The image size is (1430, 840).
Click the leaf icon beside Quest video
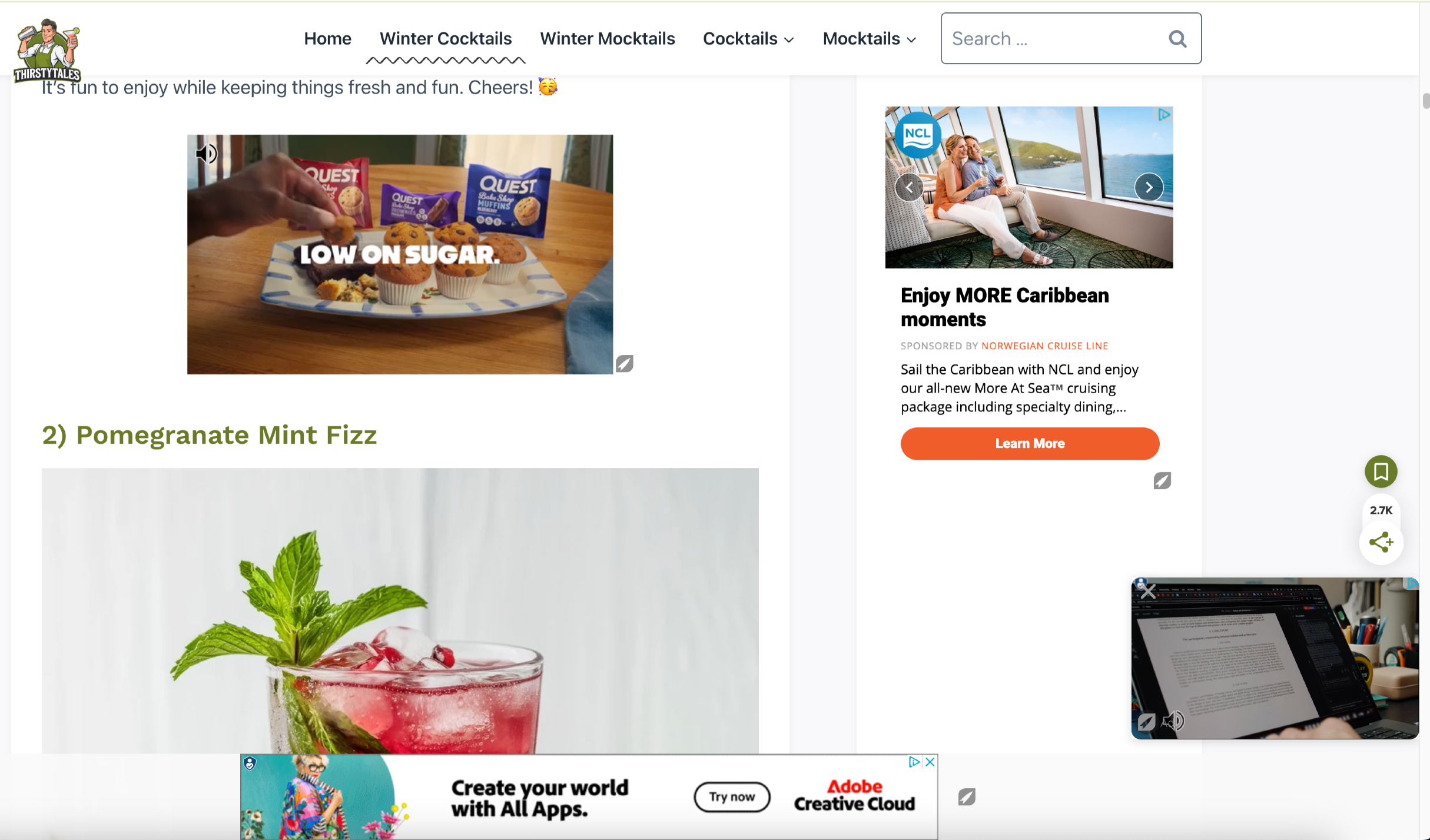click(625, 364)
